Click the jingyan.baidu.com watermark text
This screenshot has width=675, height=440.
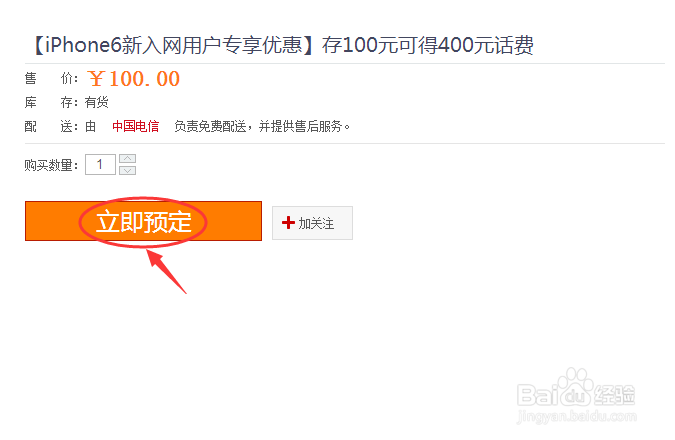tap(577, 417)
